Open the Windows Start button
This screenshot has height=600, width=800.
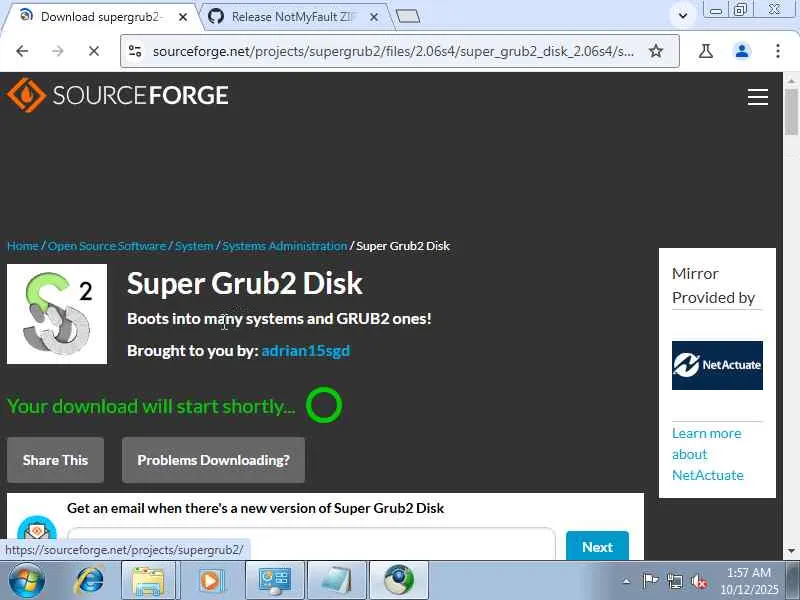point(27,581)
